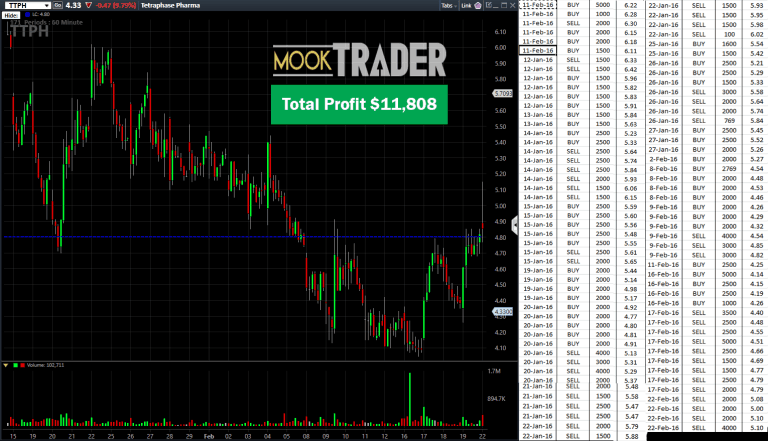Select the 4.66 price cell
This screenshot has height=441, width=768.
pyautogui.click(x=756, y=351)
